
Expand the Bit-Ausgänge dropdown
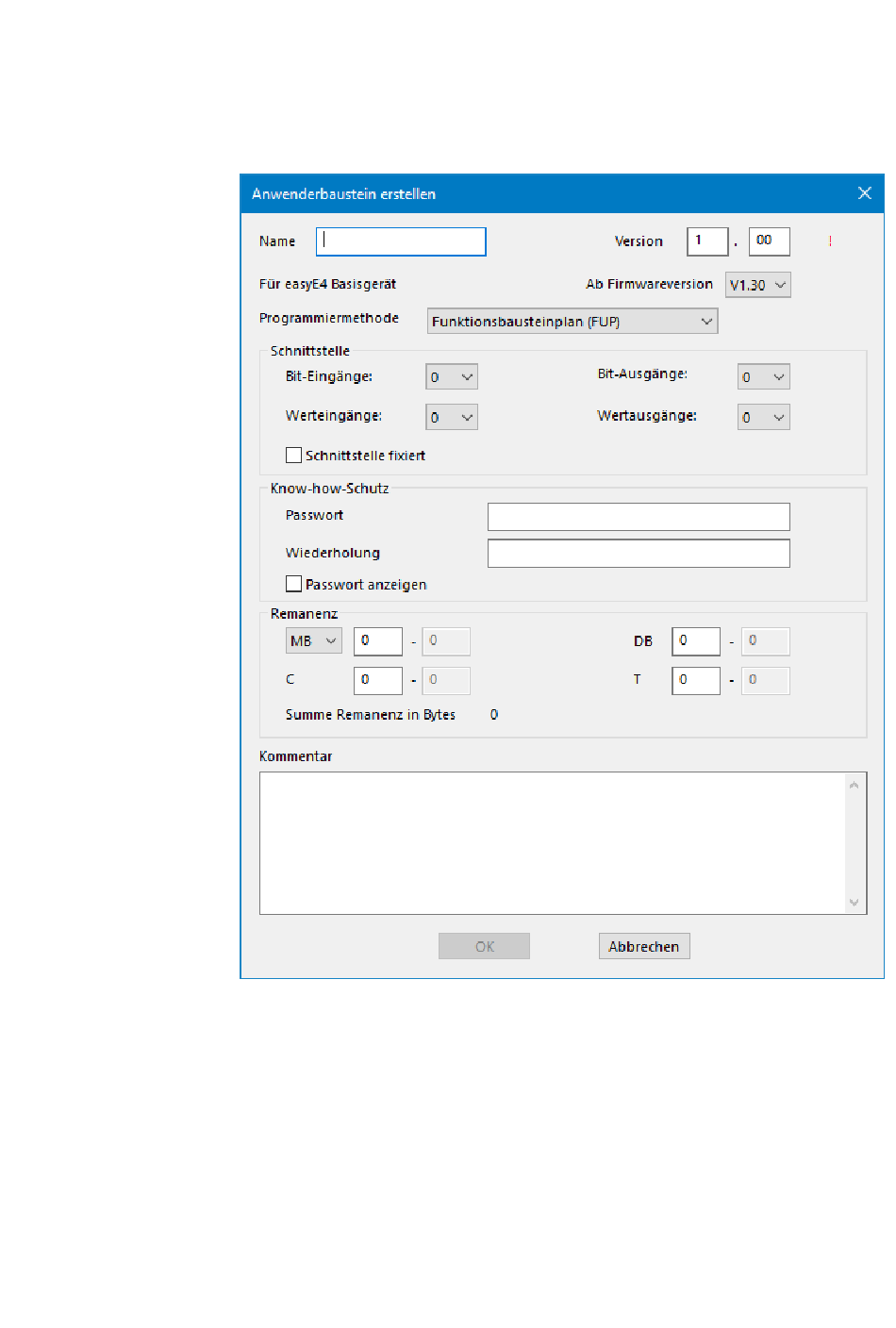coord(763,377)
